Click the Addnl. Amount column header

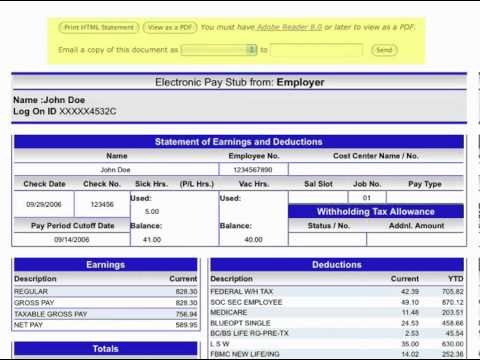(416, 226)
